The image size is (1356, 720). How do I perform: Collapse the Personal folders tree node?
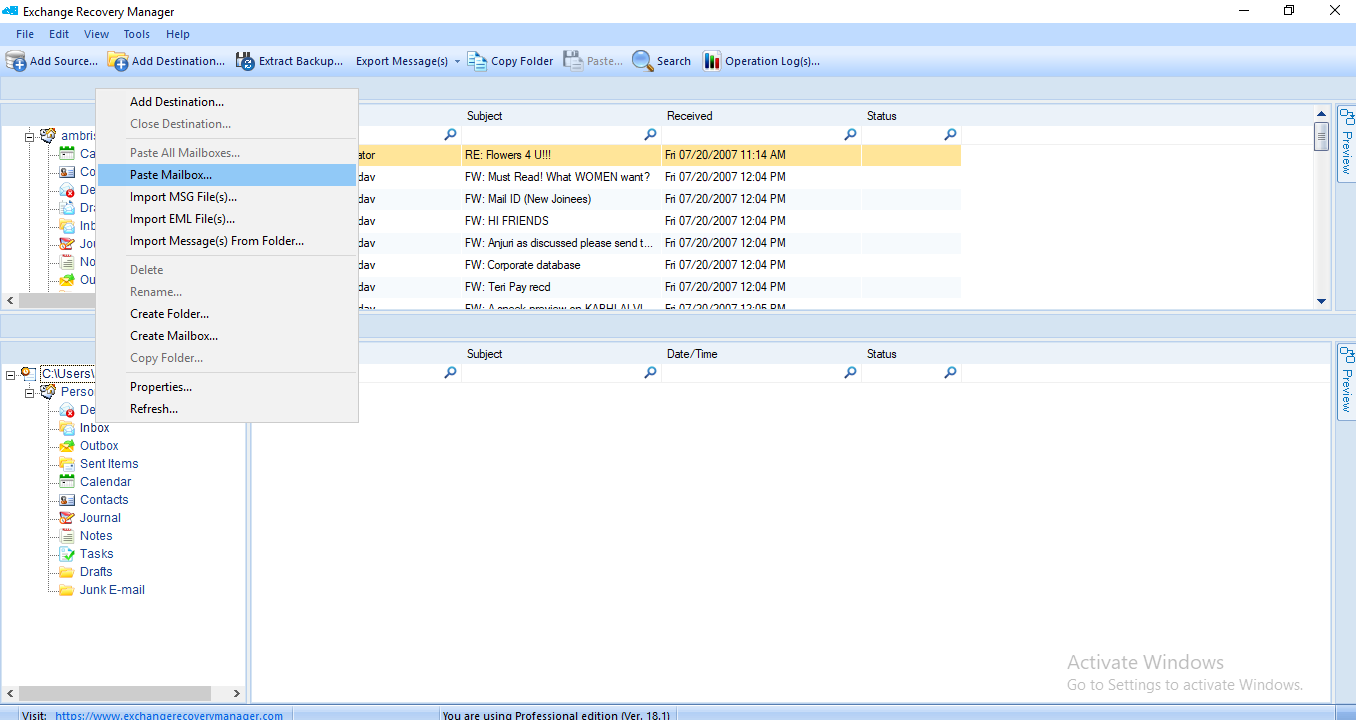[30, 392]
